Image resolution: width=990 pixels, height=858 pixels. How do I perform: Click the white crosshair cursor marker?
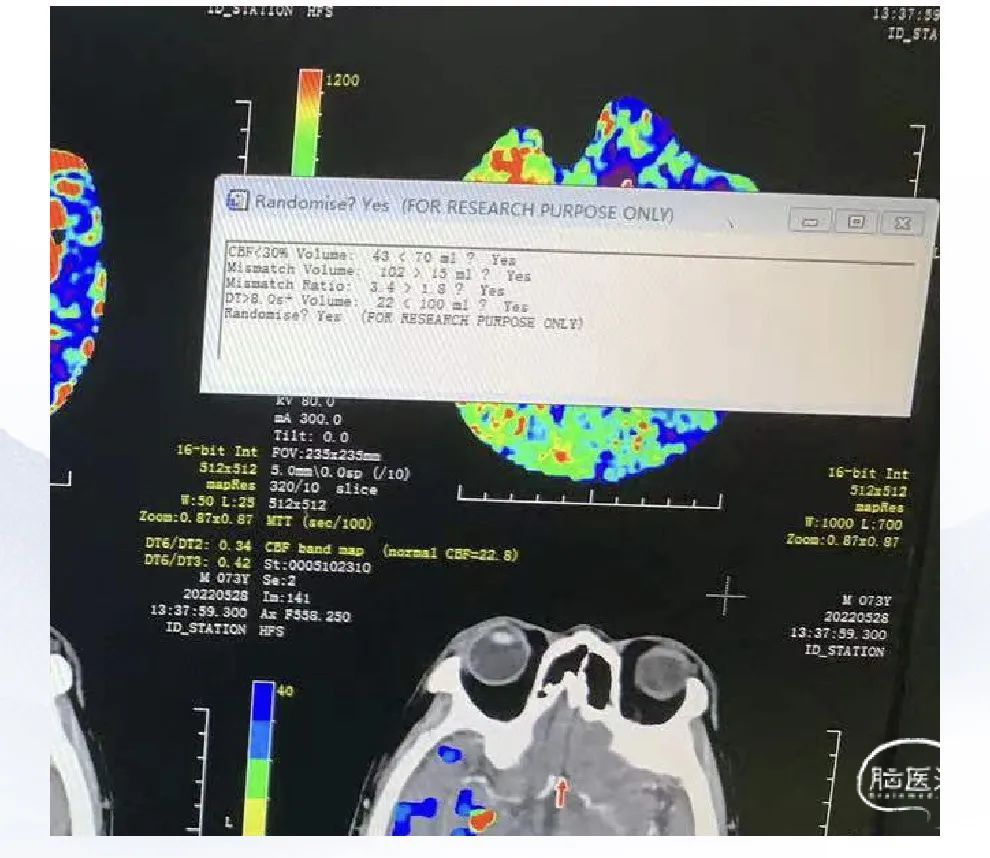[726, 595]
